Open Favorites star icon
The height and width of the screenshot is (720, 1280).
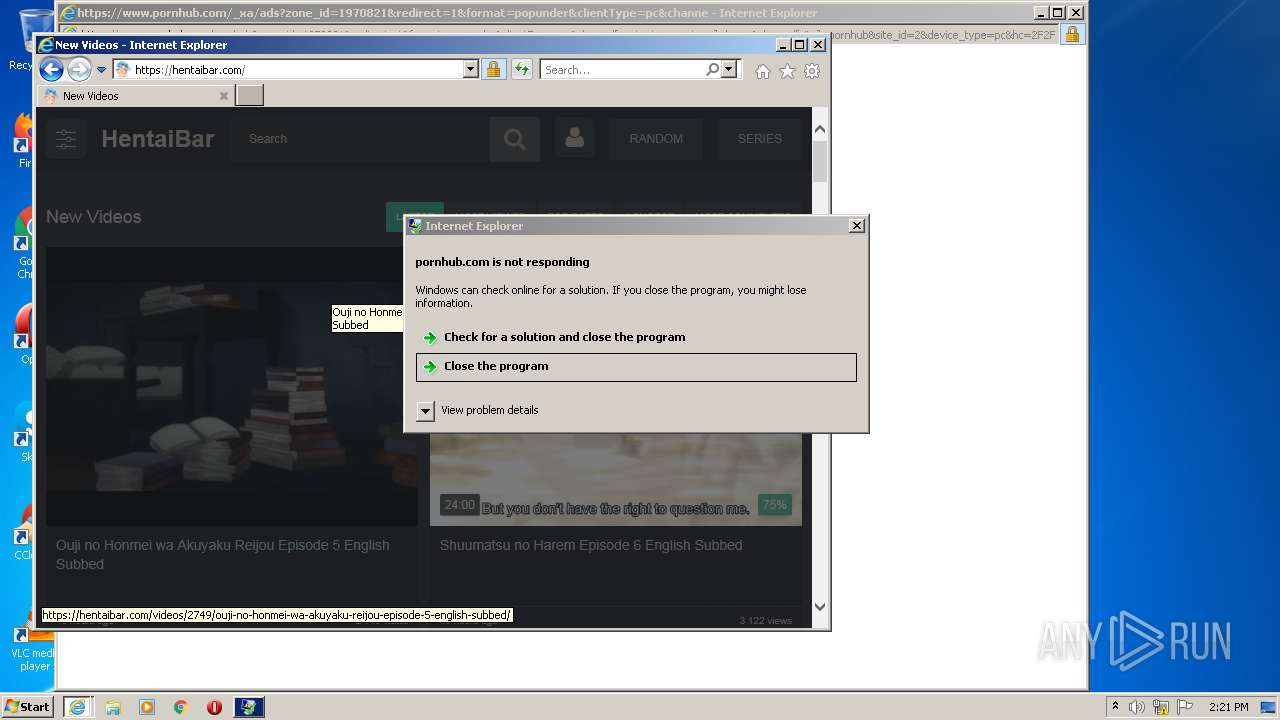point(787,71)
